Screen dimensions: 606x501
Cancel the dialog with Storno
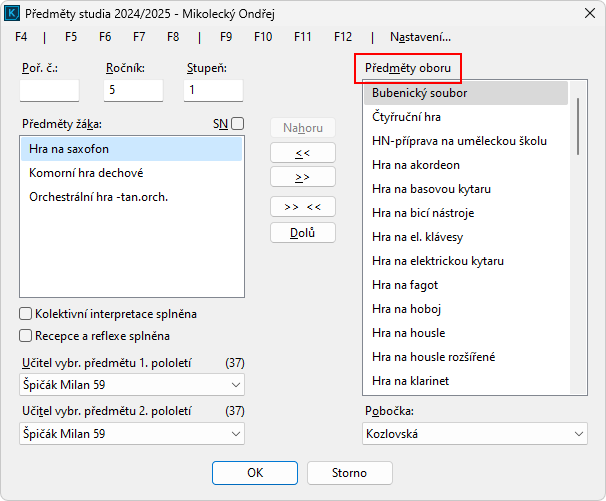coord(349,472)
